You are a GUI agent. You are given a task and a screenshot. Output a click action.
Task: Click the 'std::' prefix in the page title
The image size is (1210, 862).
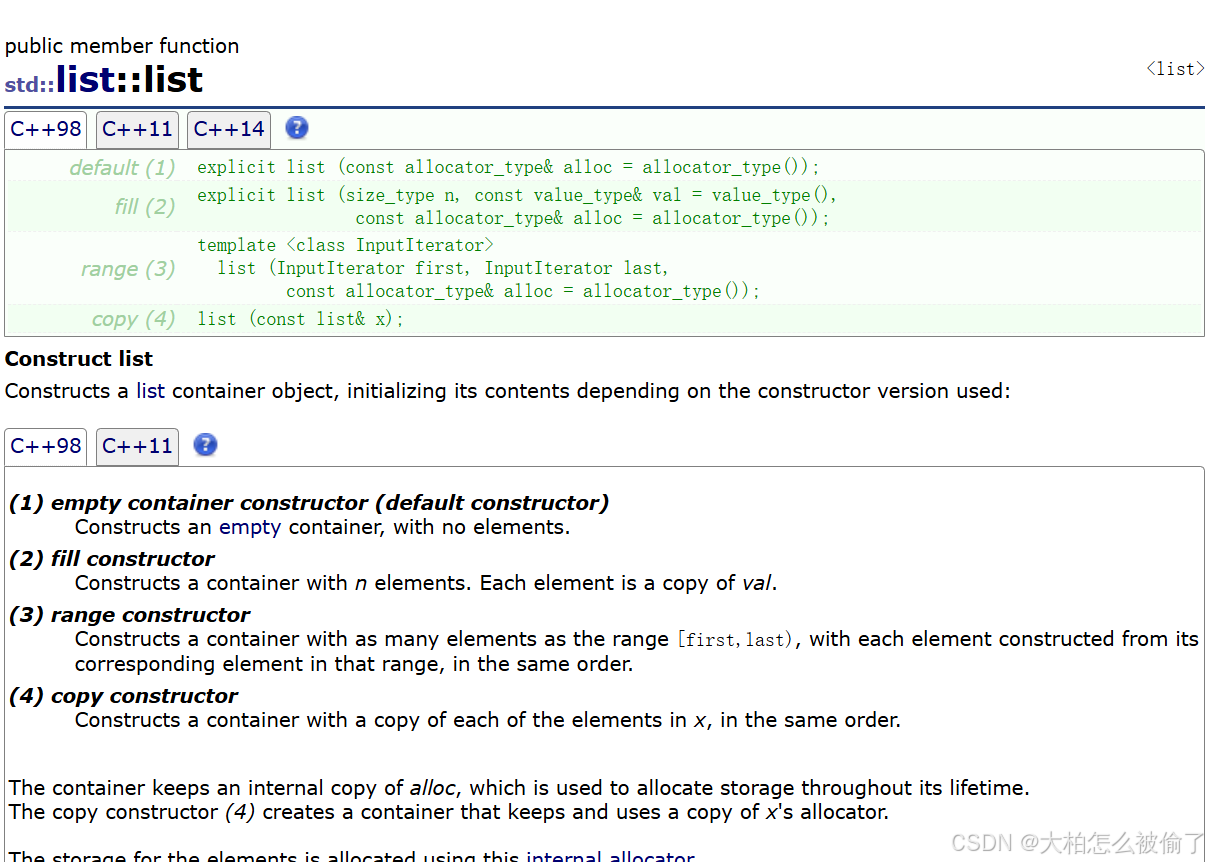(x=29, y=84)
